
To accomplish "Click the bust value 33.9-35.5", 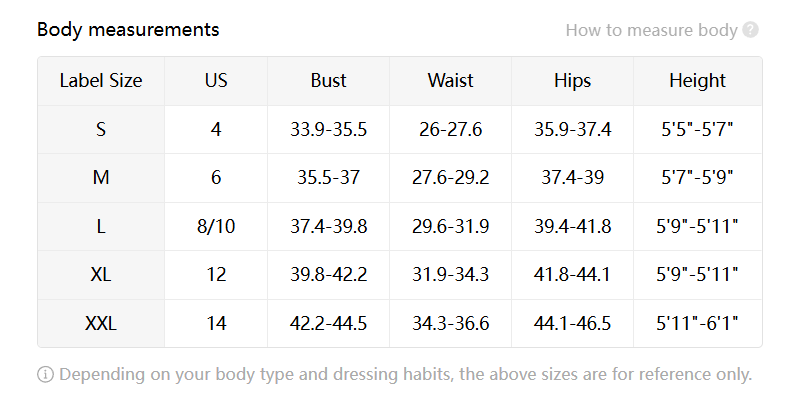I will [328, 130].
